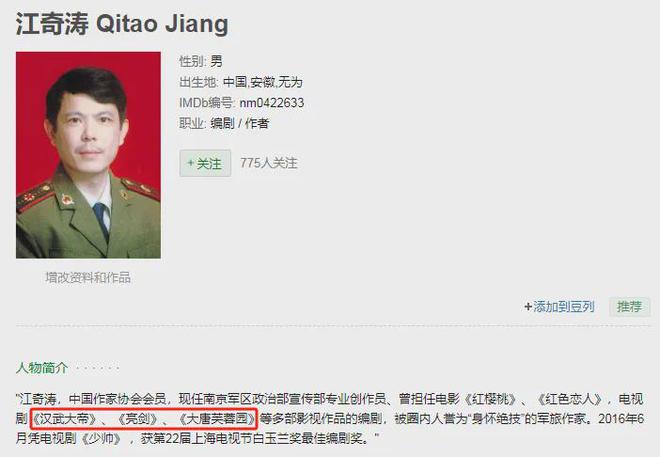Click the 江奇涛 Qitao Jiang page title
The width and height of the screenshot is (660, 457).
[122, 24]
